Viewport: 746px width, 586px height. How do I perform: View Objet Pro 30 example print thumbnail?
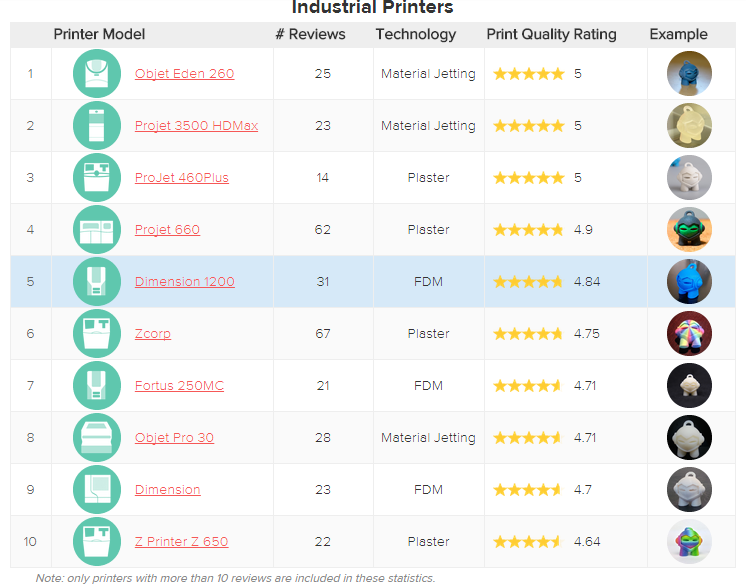point(689,438)
